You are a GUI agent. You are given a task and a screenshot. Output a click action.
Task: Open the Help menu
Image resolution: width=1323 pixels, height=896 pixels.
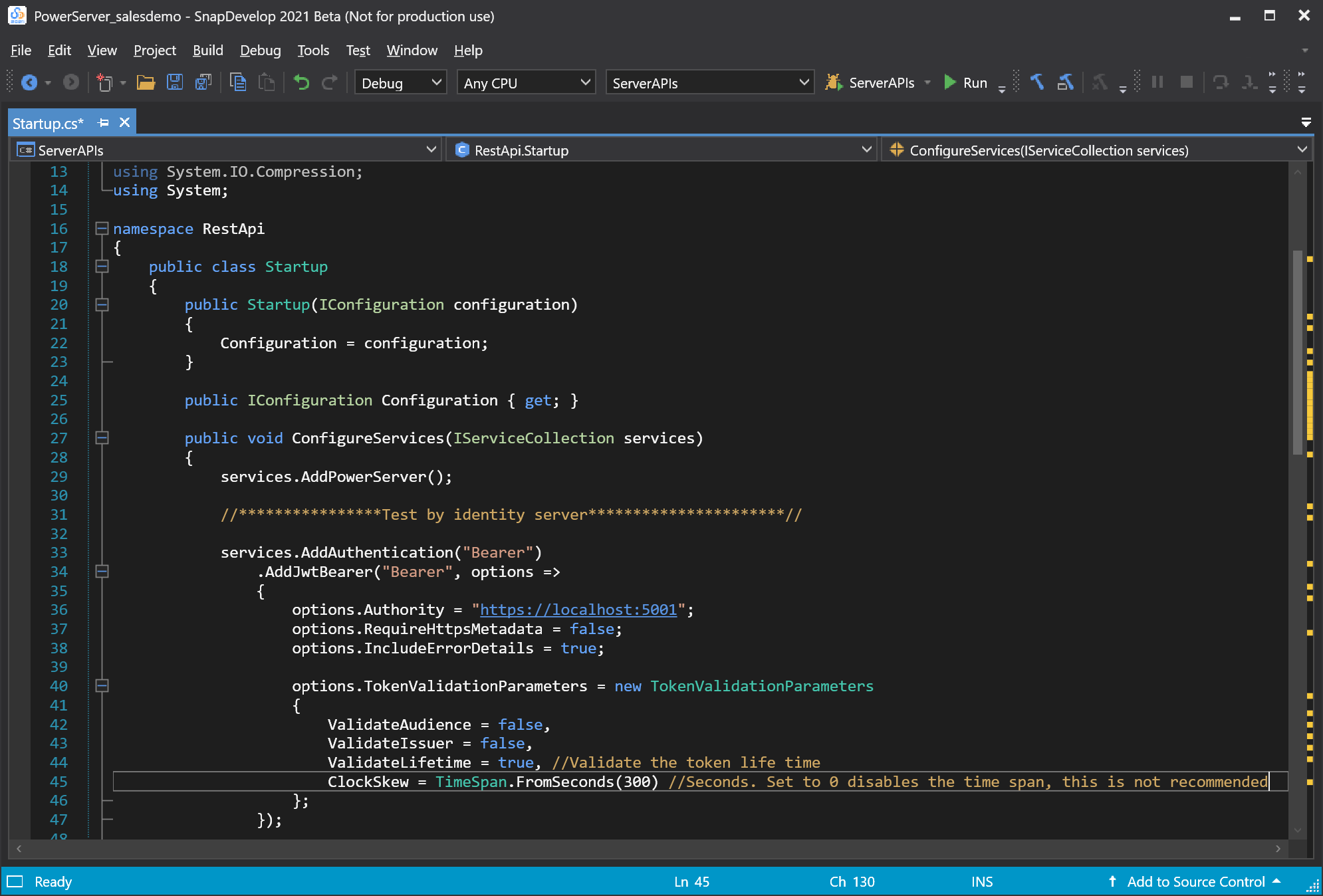click(468, 51)
